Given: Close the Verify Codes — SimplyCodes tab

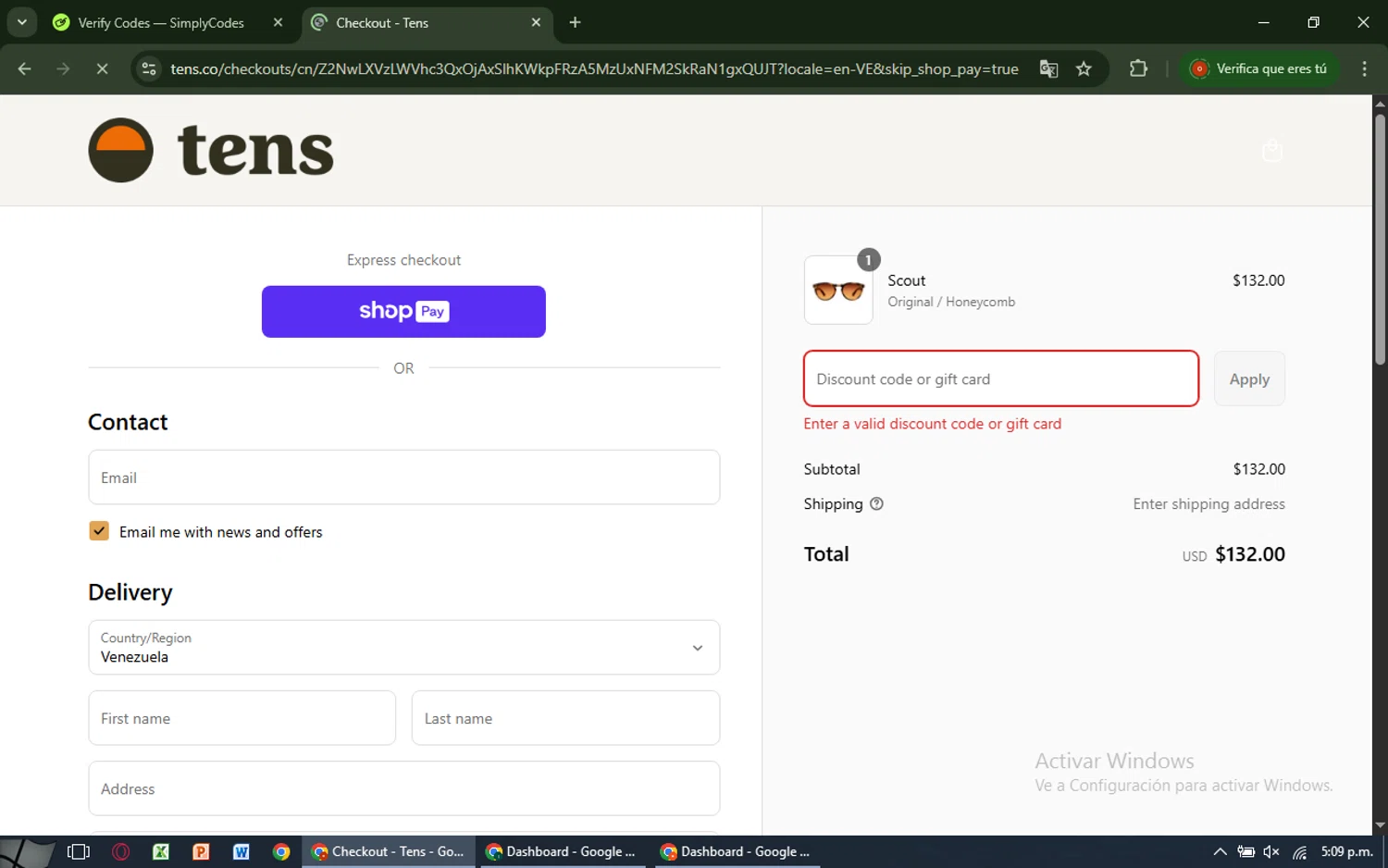Looking at the screenshot, I should (278, 22).
